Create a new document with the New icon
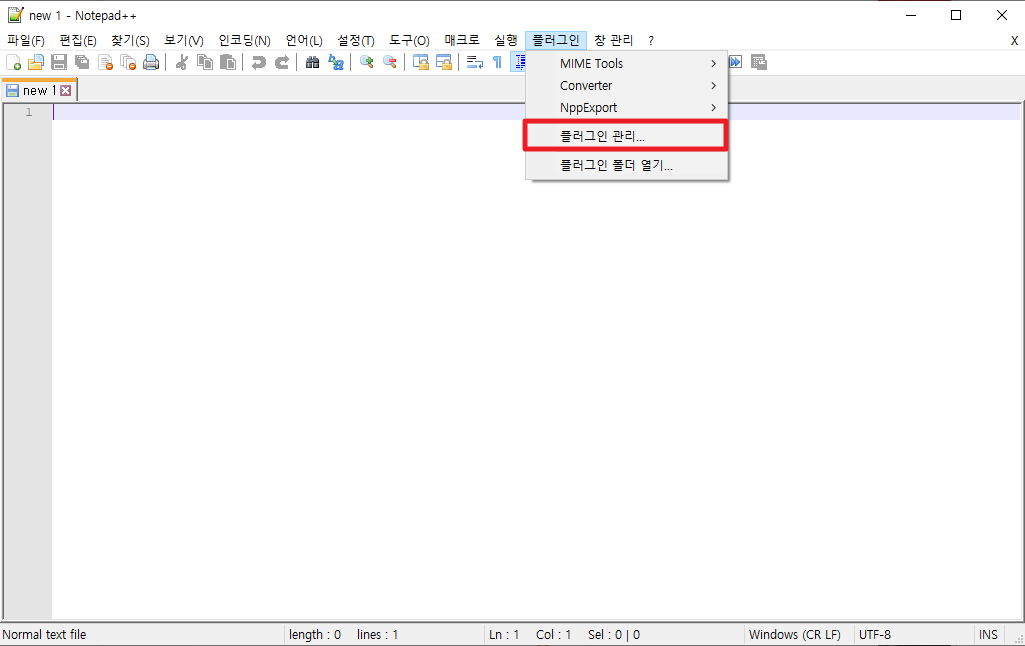The width and height of the screenshot is (1025, 646). (x=13, y=62)
